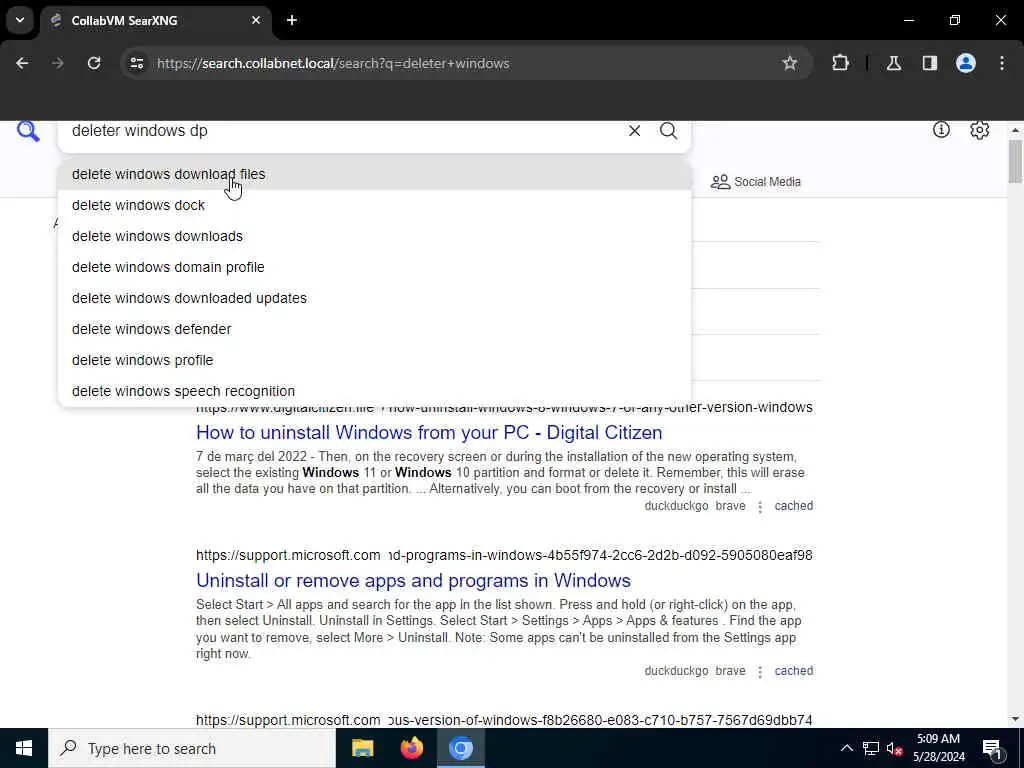Viewport: 1024px width, 768px height.
Task: Click into the search query field
Action: point(340,131)
